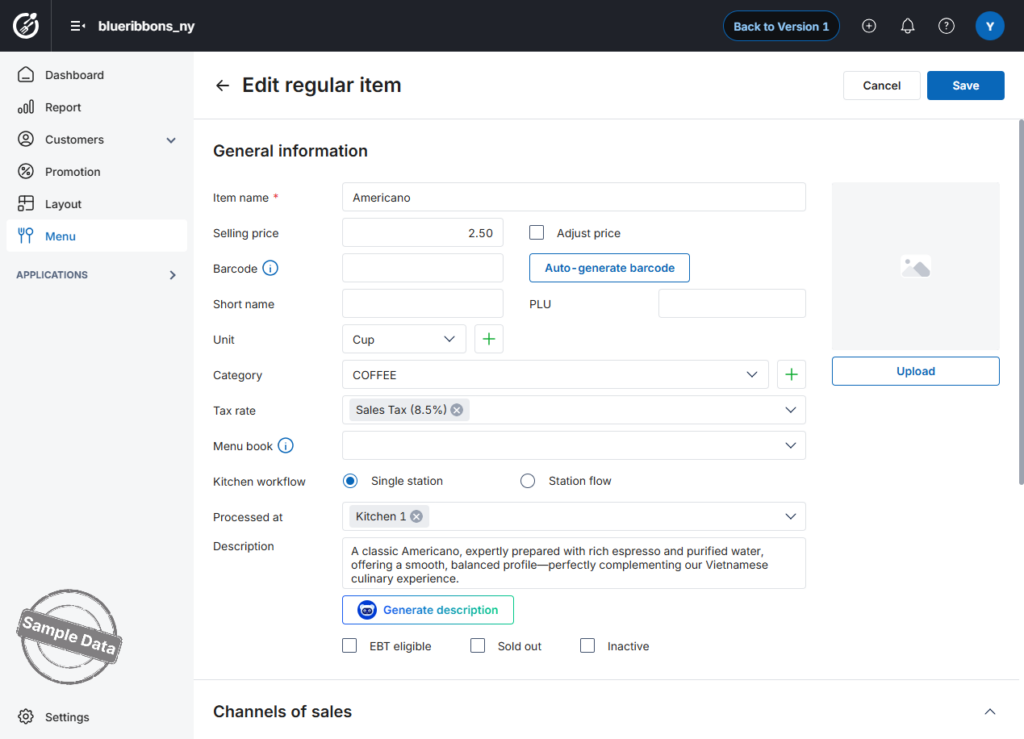1024x739 pixels.
Task: Click the Menu fork and spoon icon
Action: [25, 236]
